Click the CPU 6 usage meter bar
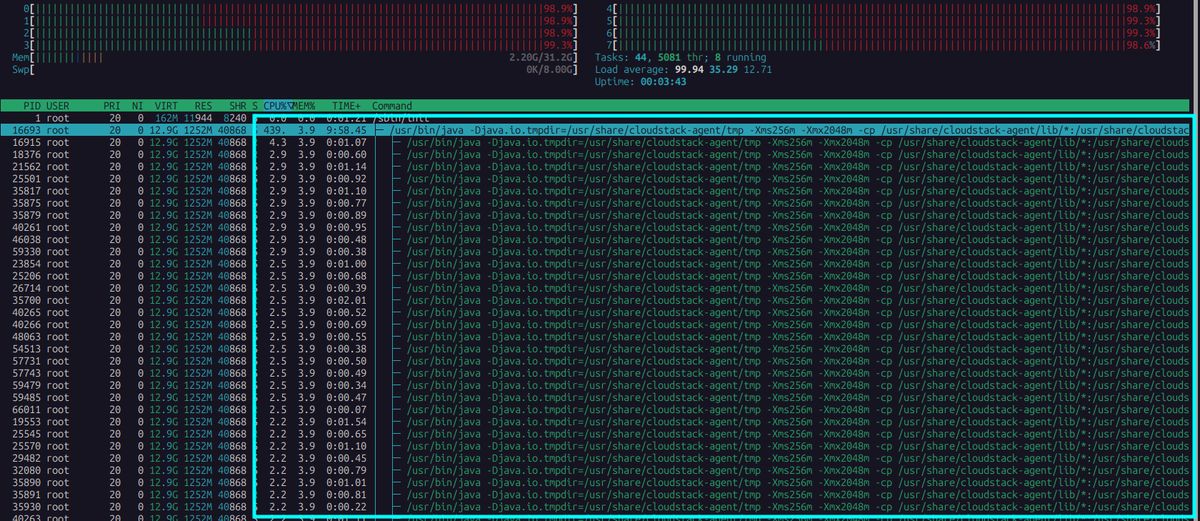 885,32
